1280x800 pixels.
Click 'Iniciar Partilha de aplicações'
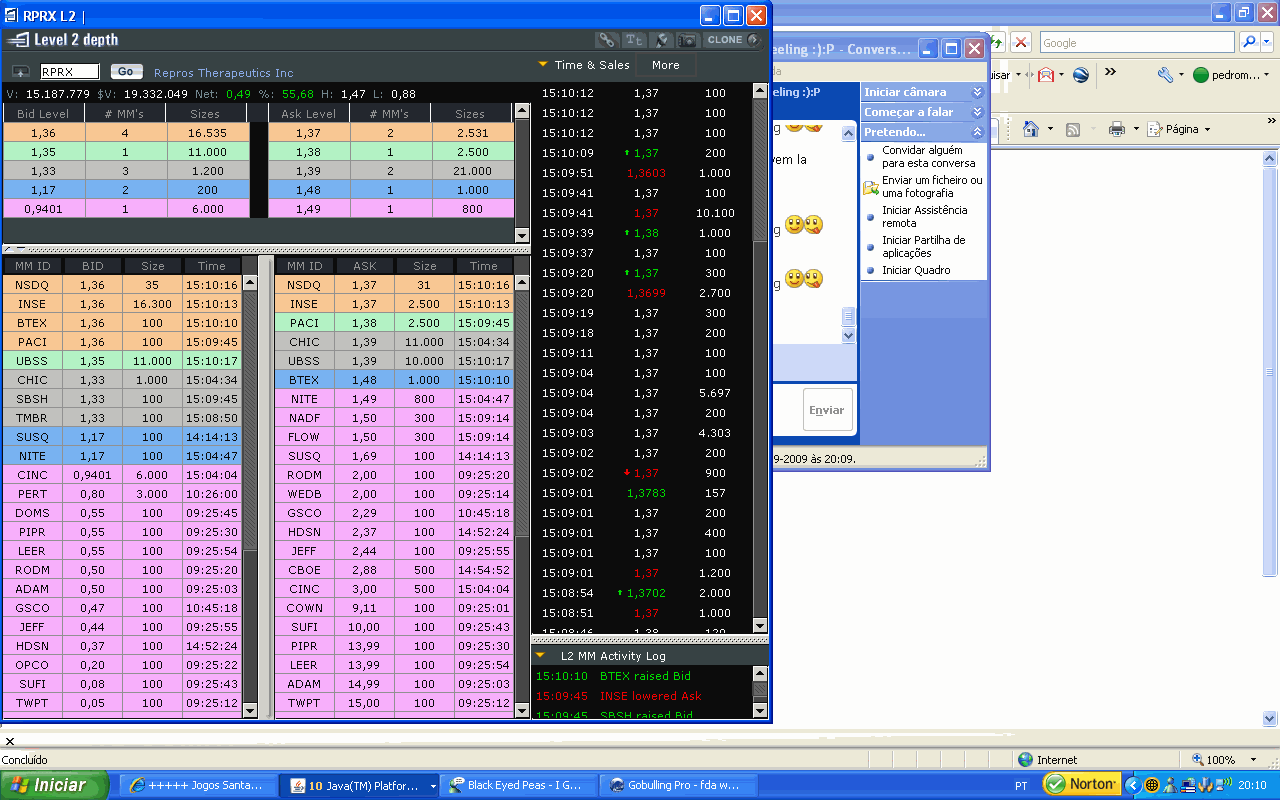pos(923,247)
